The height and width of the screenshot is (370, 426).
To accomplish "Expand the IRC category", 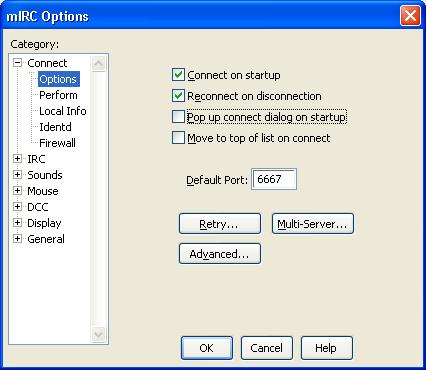I will pyautogui.click(x=17, y=159).
